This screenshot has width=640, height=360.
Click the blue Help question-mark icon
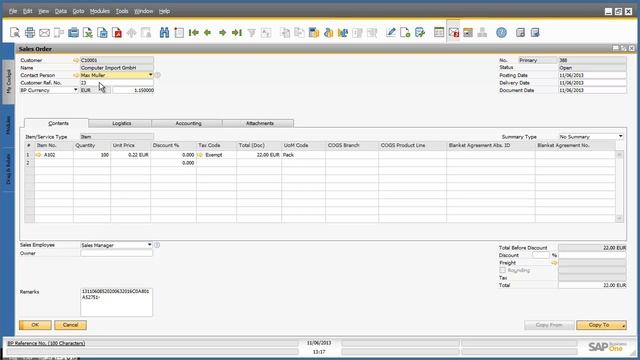(x=501, y=33)
